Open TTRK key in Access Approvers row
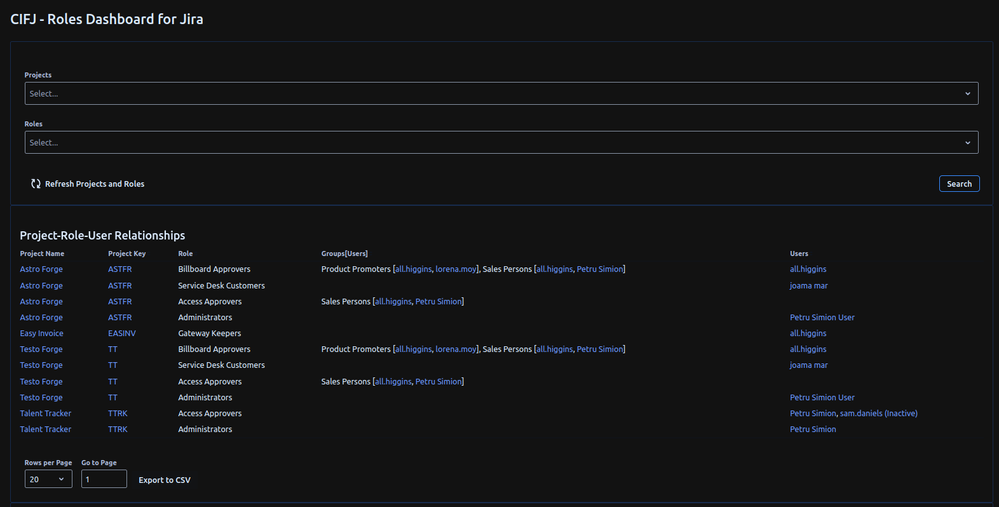Screen dimensions: 999x507 click(x=118, y=413)
